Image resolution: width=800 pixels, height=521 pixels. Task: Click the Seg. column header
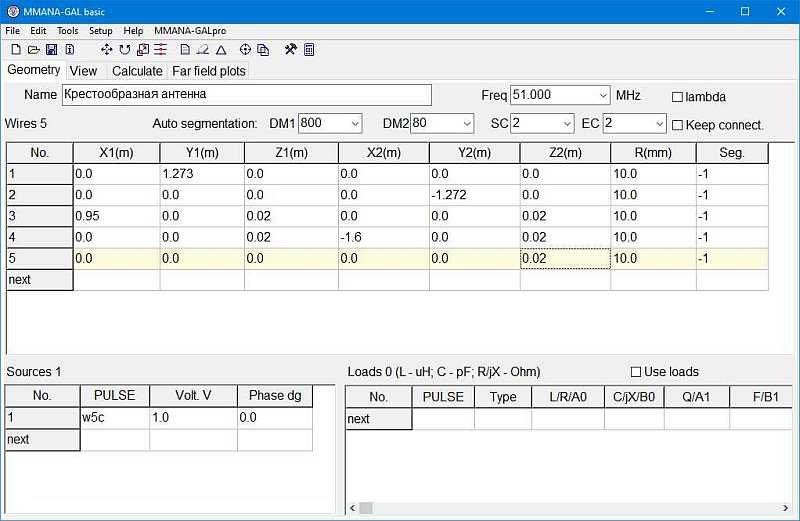(732, 153)
